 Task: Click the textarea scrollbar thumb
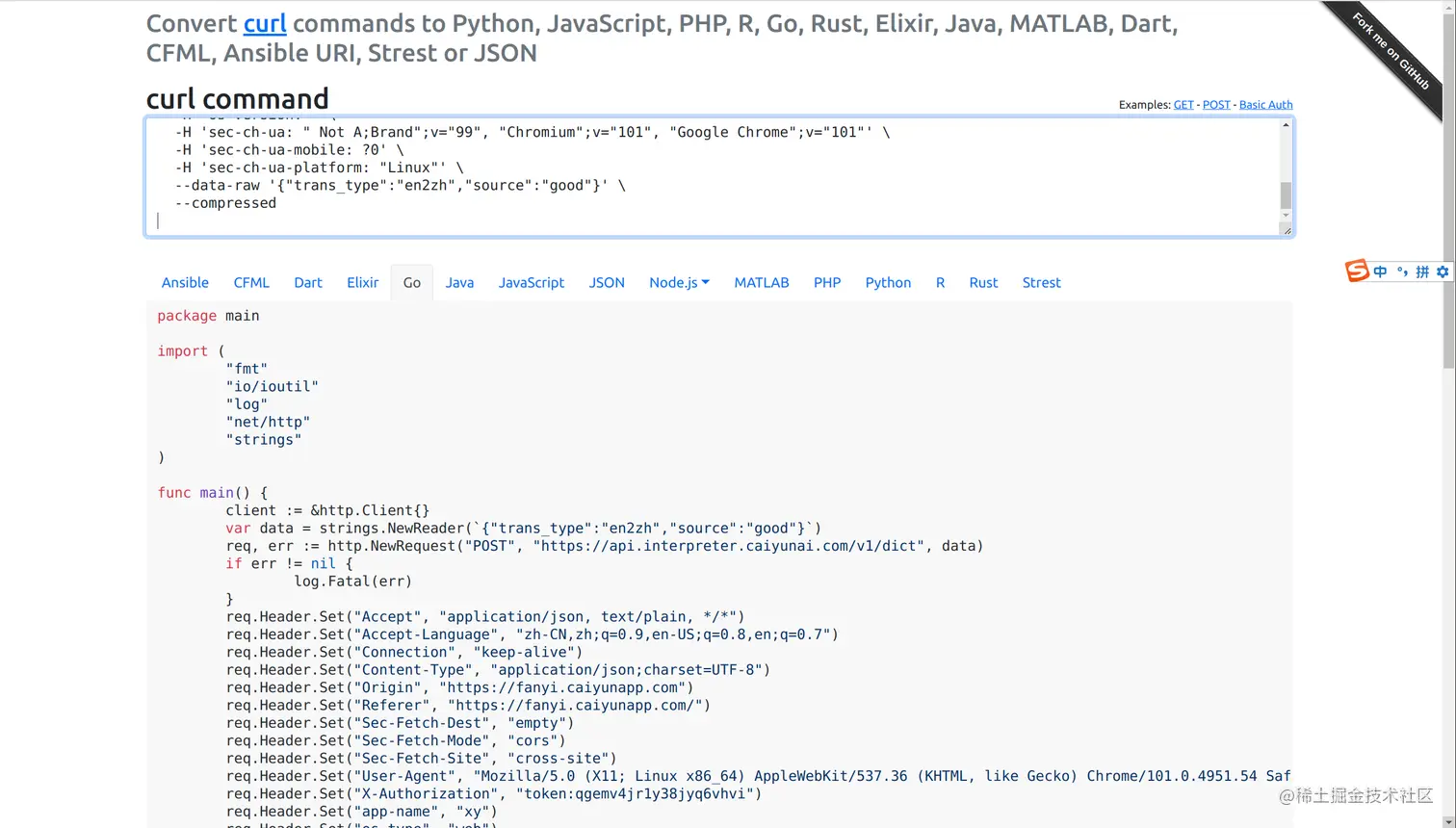click(x=1286, y=194)
